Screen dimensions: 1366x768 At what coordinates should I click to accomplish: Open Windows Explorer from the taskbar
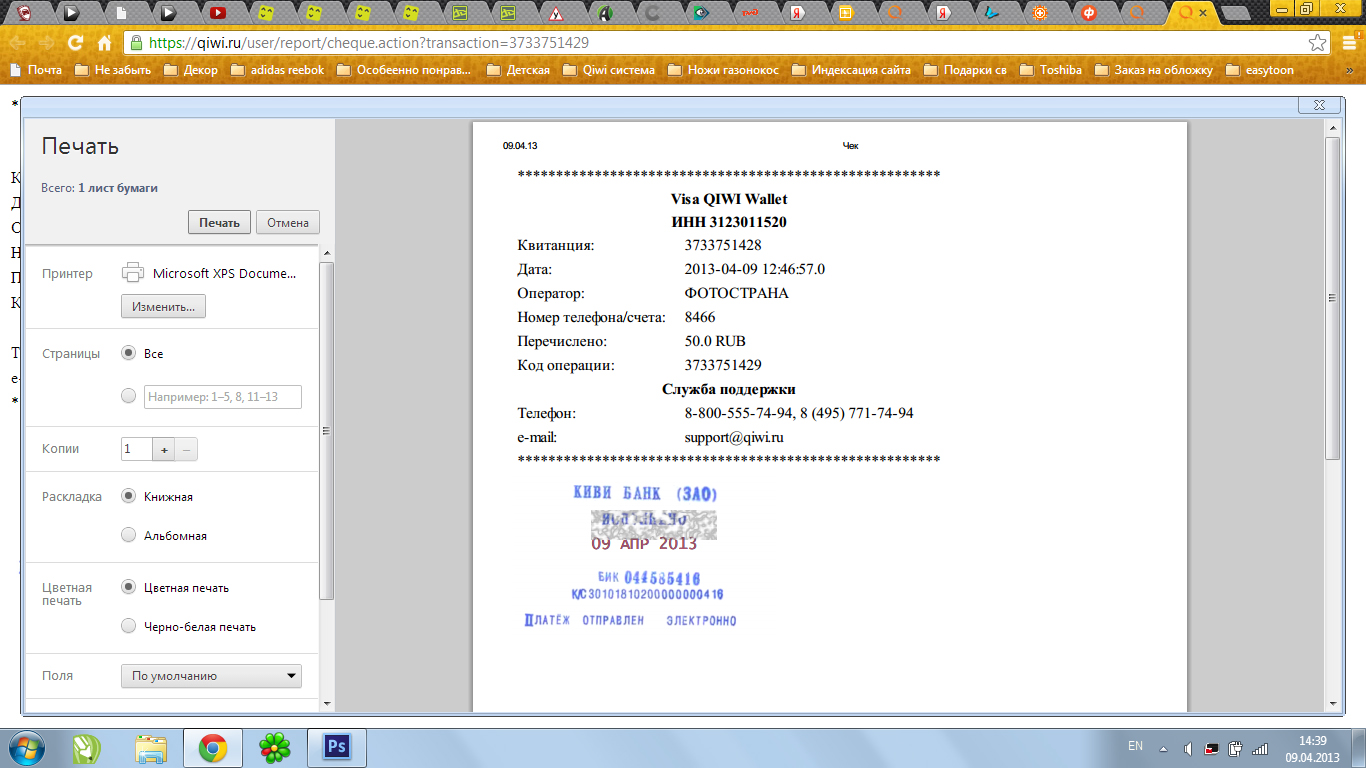pyautogui.click(x=152, y=748)
